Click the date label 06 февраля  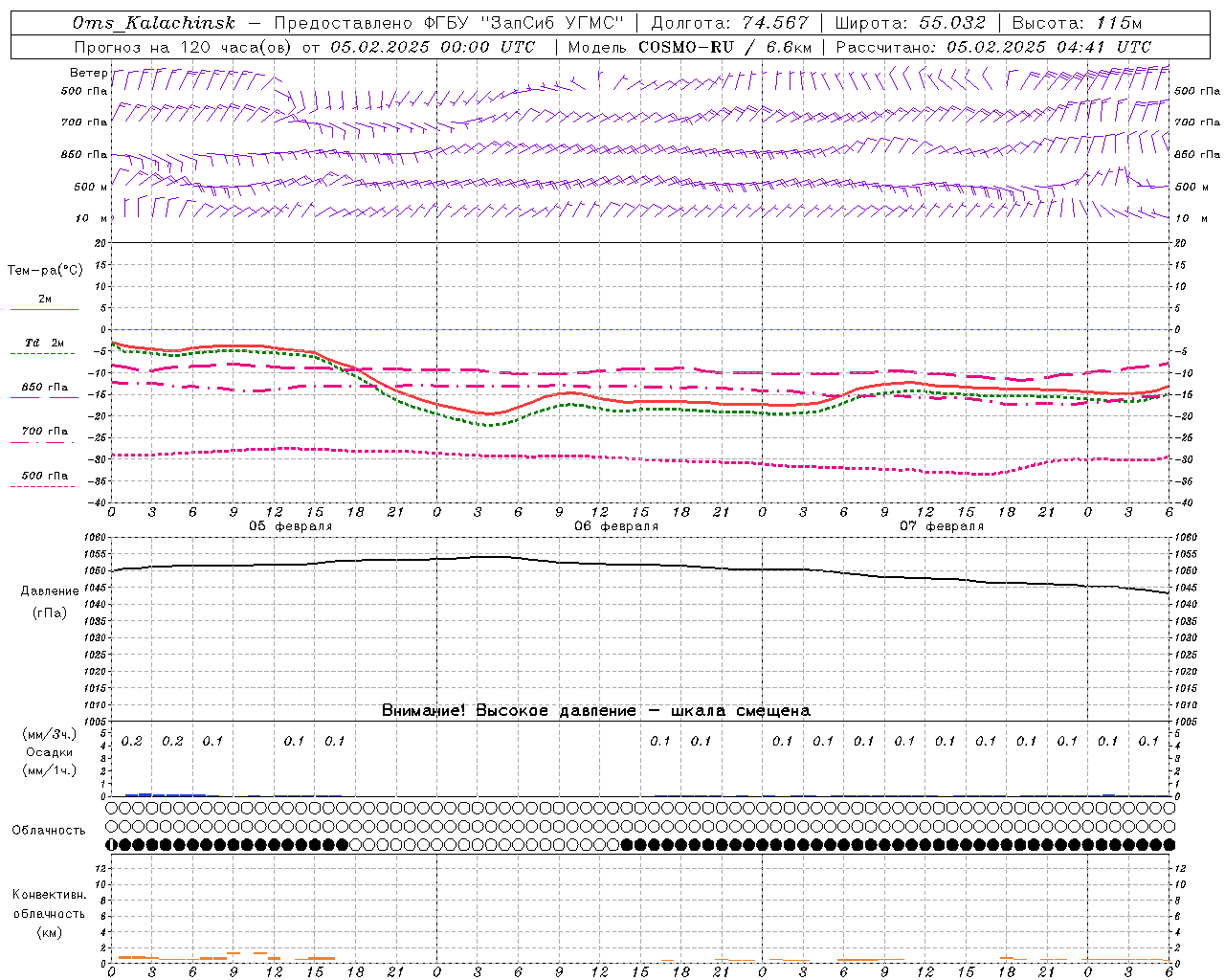click(x=616, y=526)
